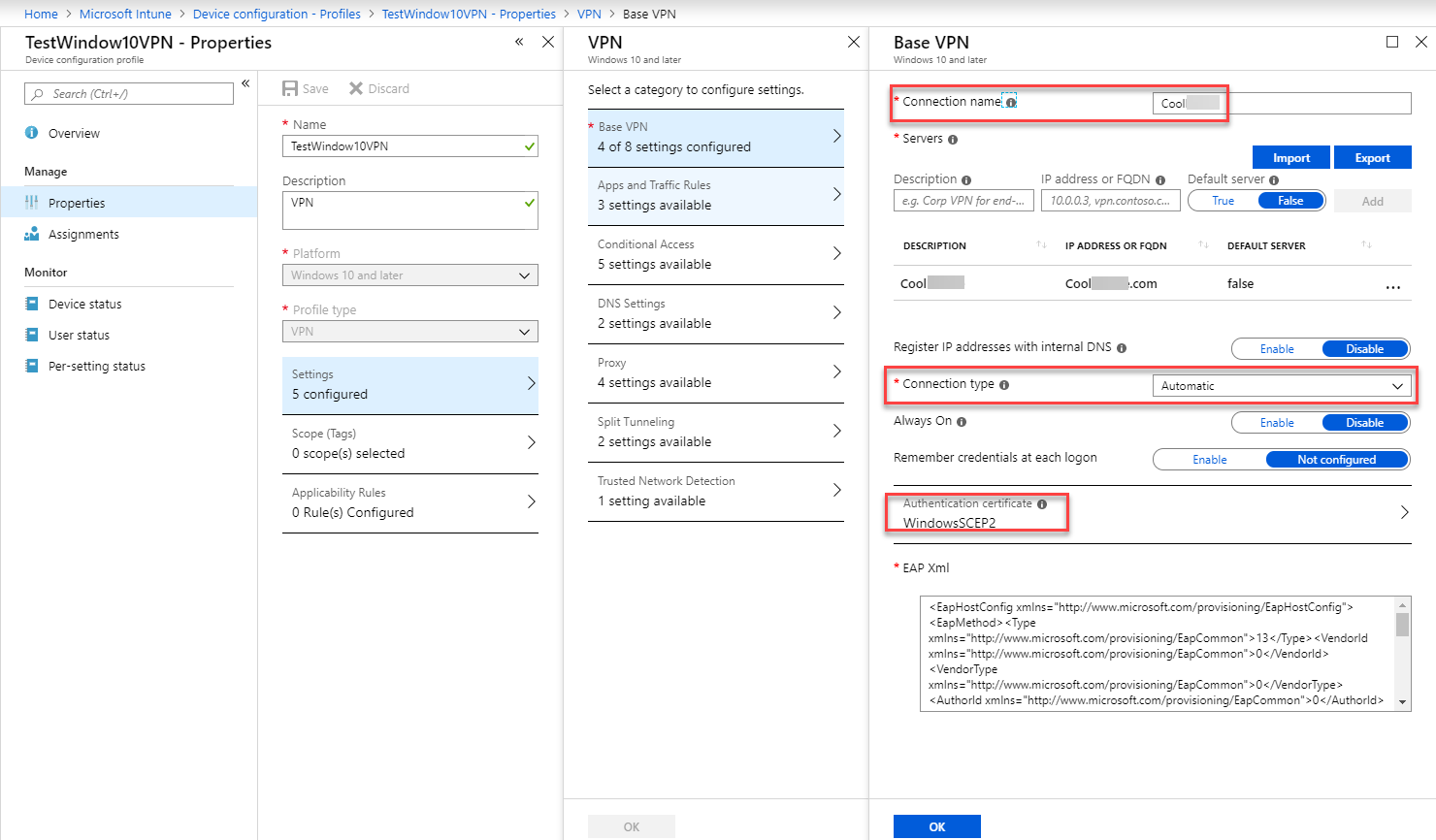Click info icon beside IP address or FQDN
The height and width of the screenshot is (840, 1436).
(1160, 180)
